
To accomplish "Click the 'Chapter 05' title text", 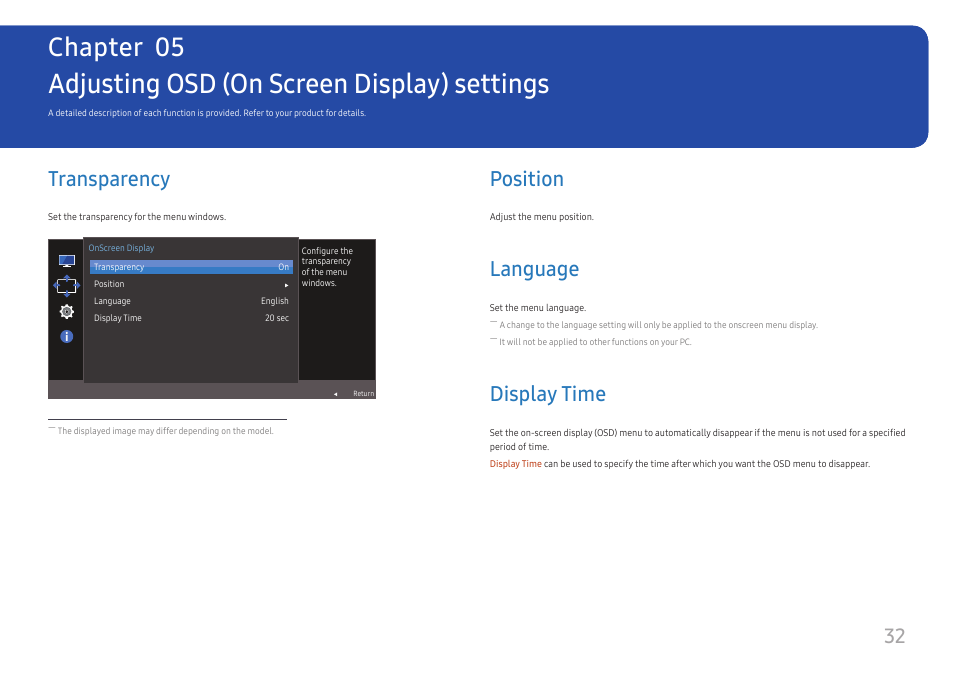I will pyautogui.click(x=116, y=47).
